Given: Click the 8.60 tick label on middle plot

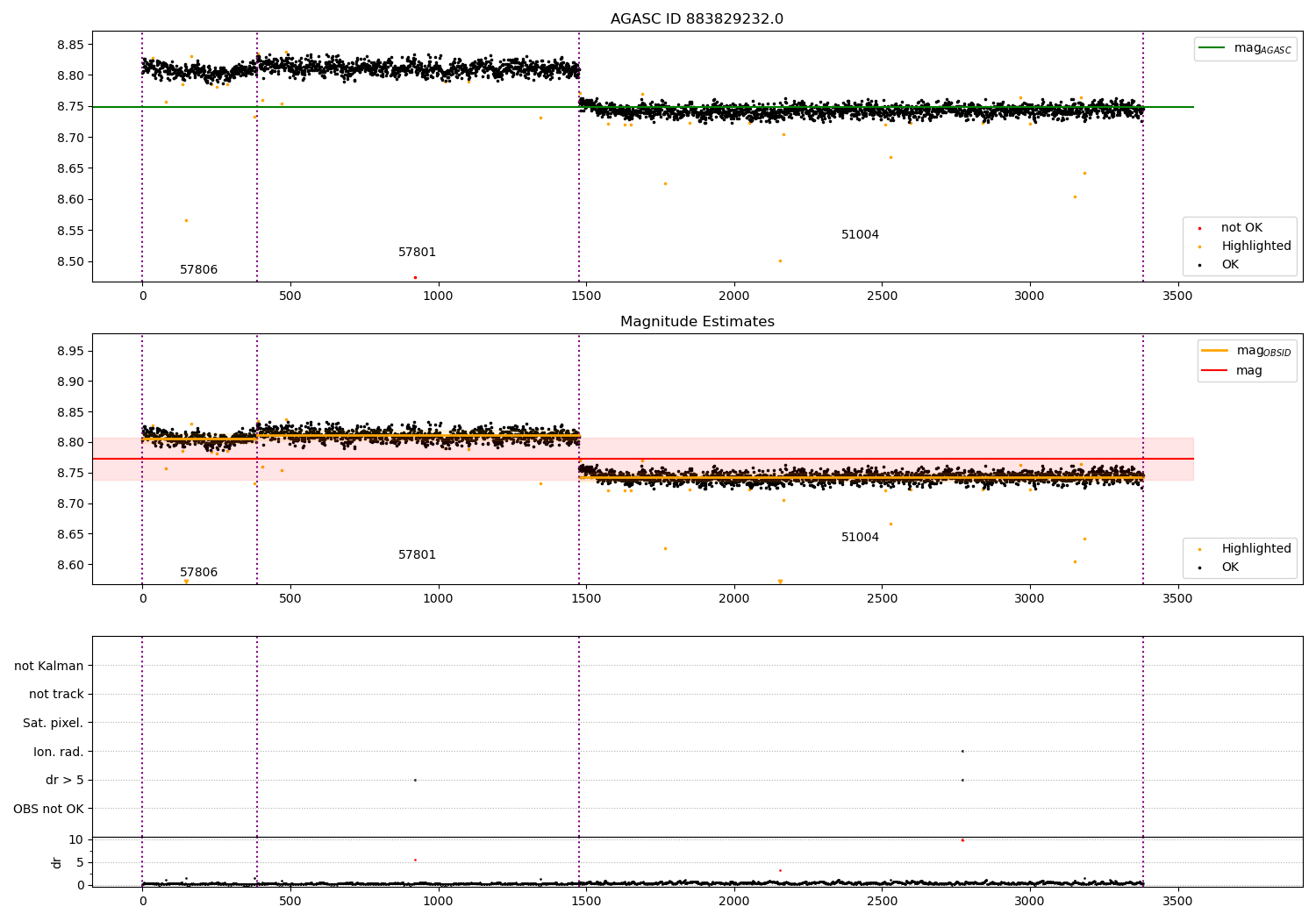Looking at the screenshot, I should pyautogui.click(x=69, y=566).
